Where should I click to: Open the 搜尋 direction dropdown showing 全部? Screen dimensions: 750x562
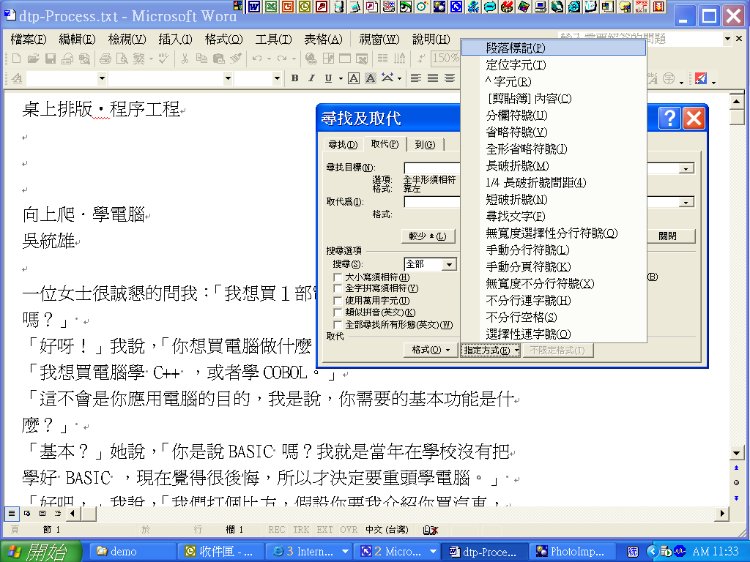[x=450, y=264]
